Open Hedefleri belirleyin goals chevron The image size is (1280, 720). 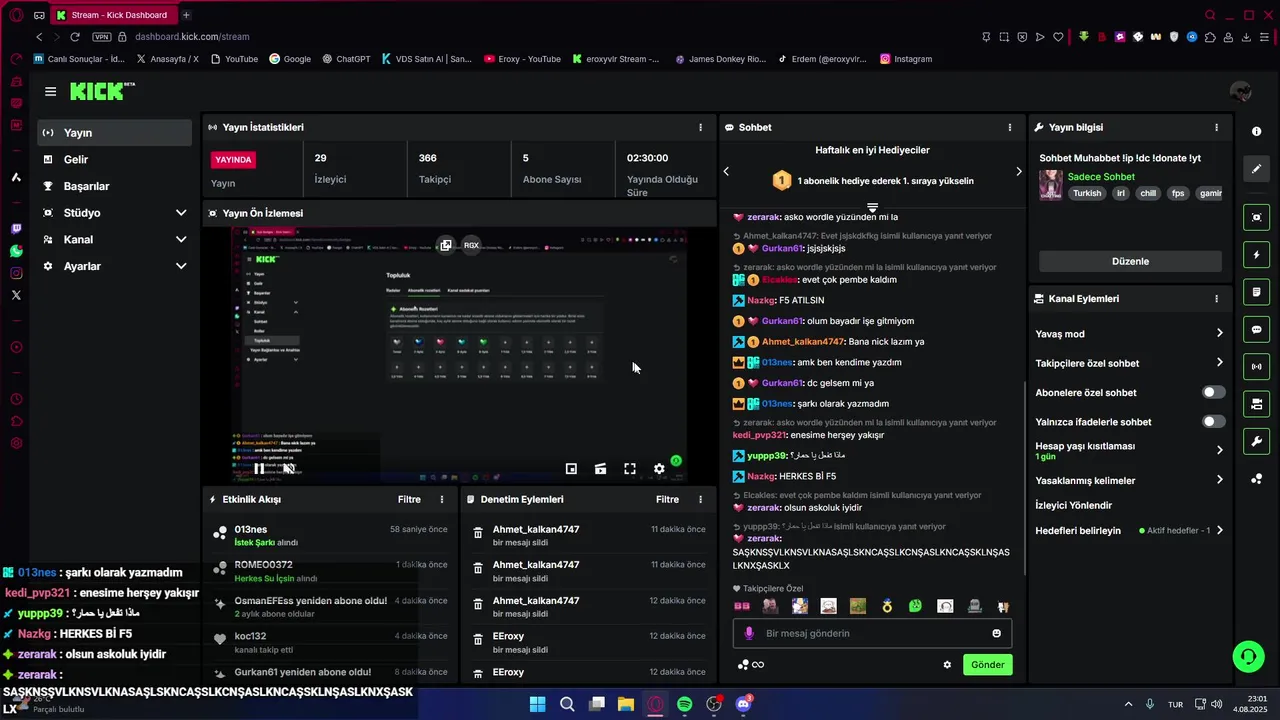point(1219,531)
